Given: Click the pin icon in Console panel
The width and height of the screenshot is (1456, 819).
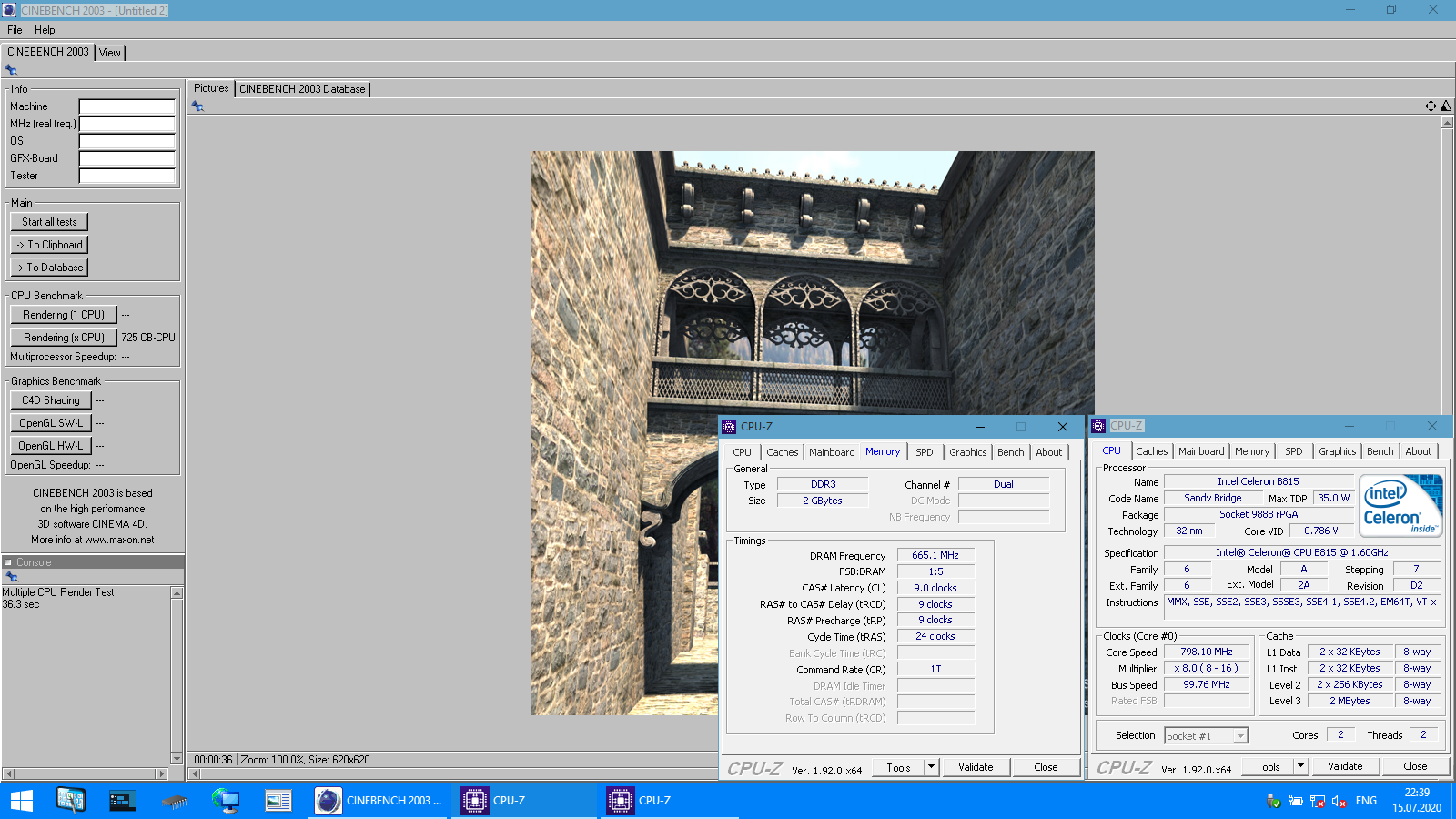Looking at the screenshot, I should (x=12, y=577).
